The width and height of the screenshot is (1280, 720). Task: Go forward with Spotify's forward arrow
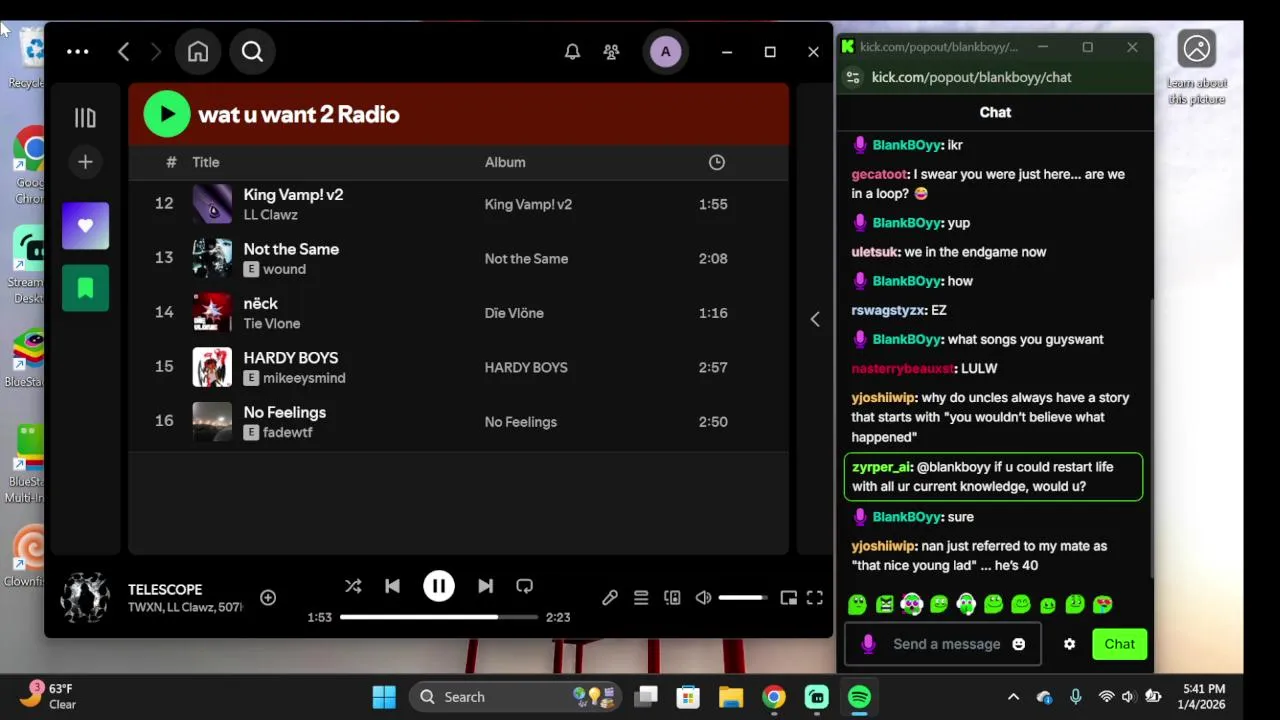[156, 52]
